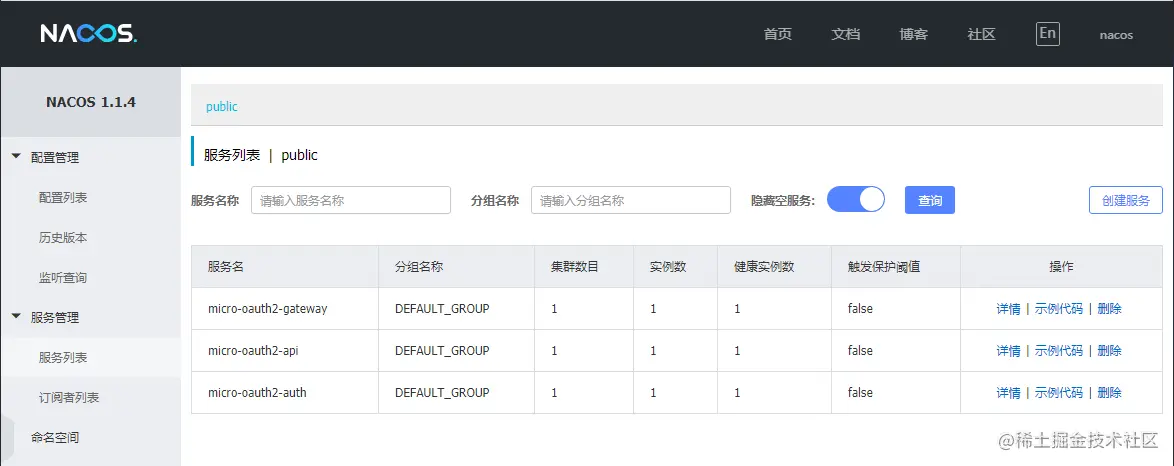Click the 查询 button
This screenshot has height=466, width=1174.
pos(930,200)
